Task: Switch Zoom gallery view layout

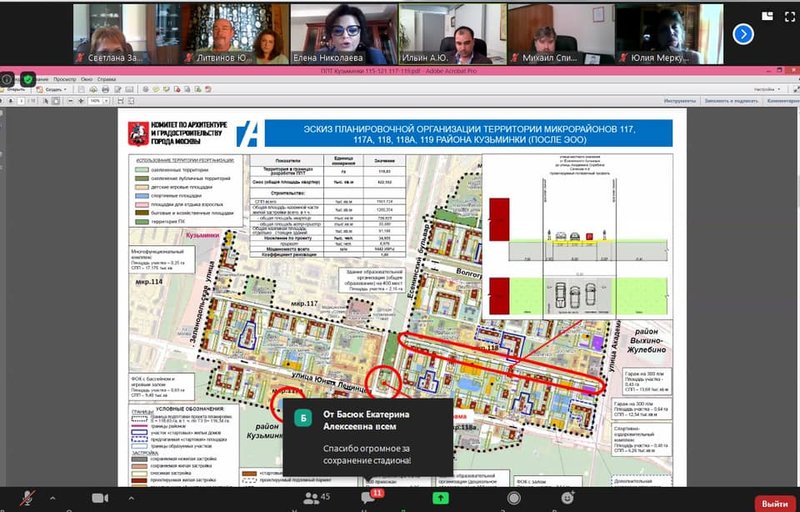Action: pos(767,16)
